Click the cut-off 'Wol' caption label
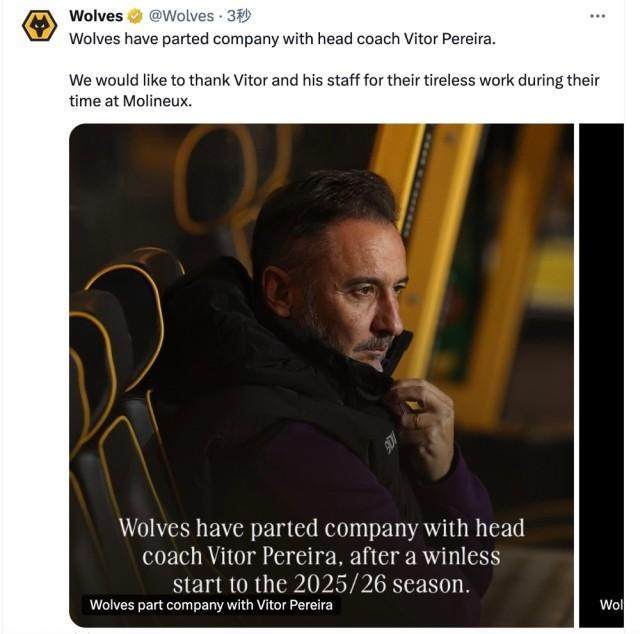Viewport: 640px width, 634px height. [610, 605]
